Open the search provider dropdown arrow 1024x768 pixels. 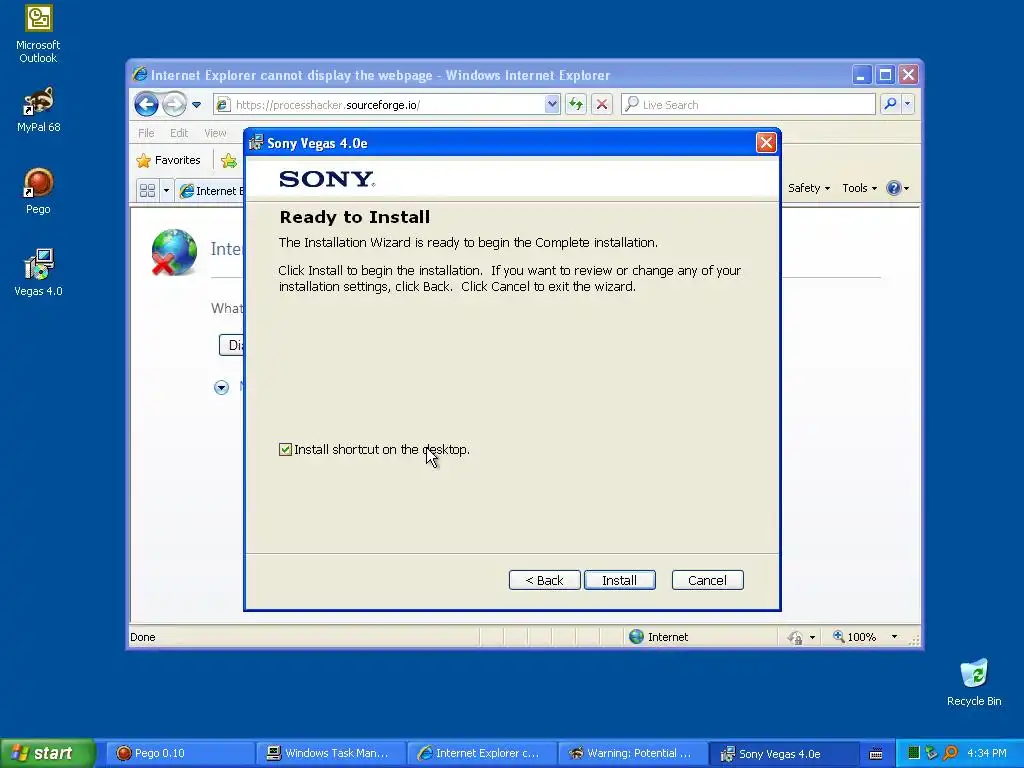pos(907,104)
